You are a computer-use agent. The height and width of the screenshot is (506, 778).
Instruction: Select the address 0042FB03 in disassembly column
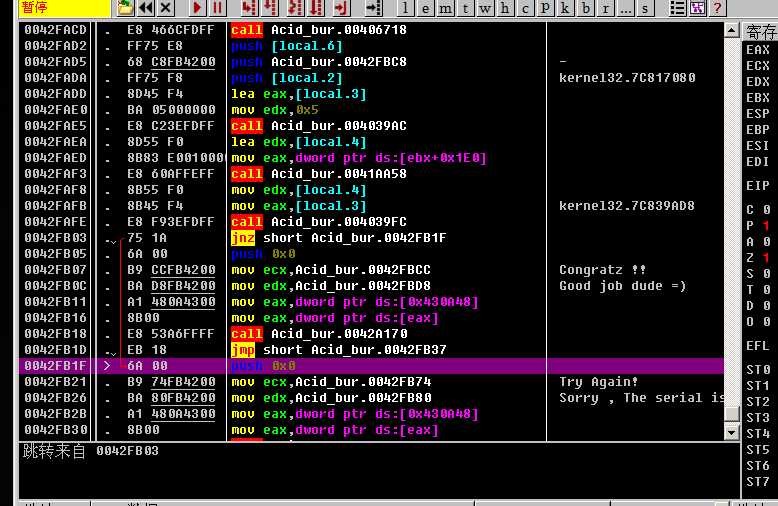(56, 238)
